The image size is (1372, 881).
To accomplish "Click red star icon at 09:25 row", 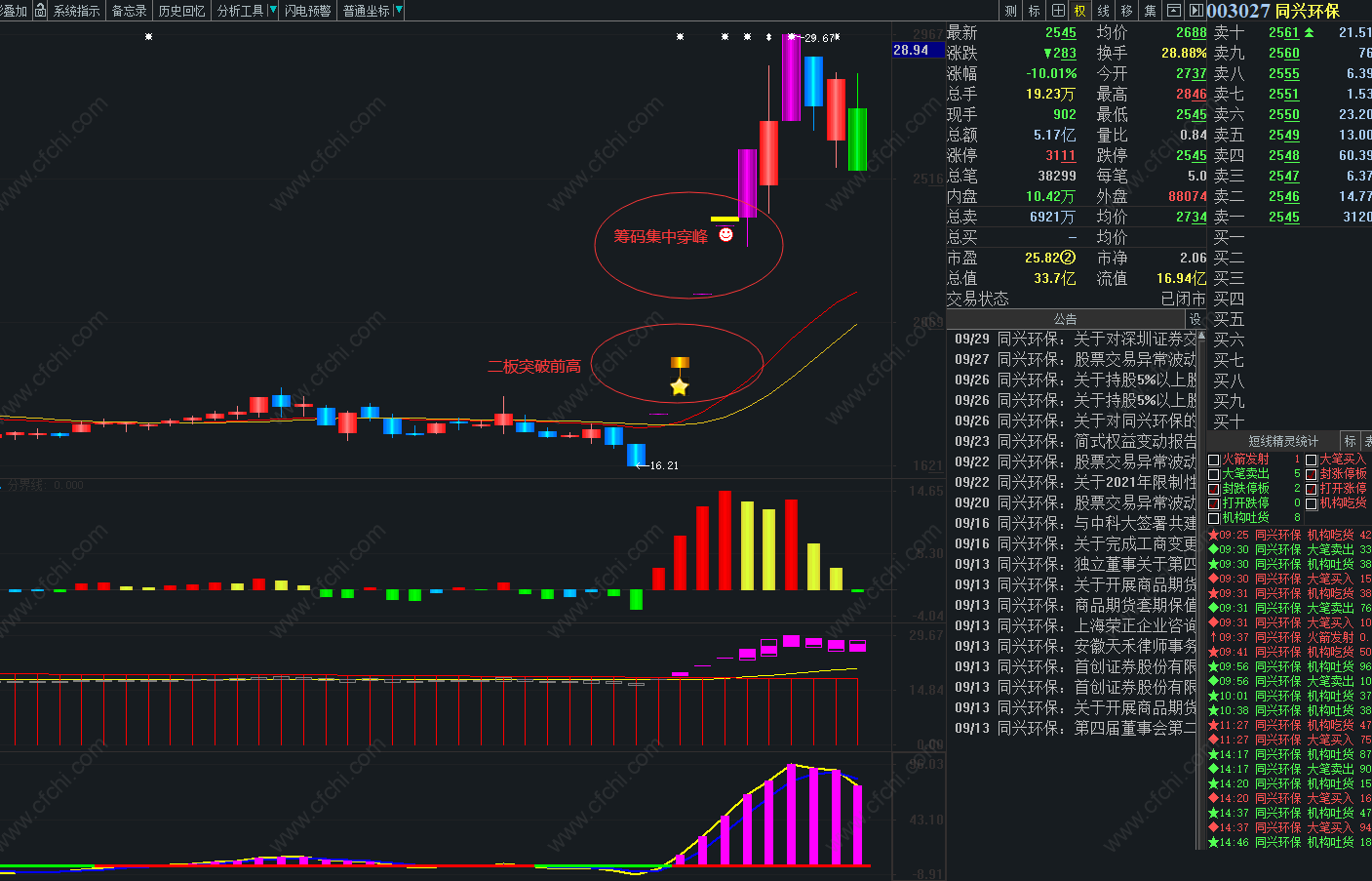I will coord(1213,535).
